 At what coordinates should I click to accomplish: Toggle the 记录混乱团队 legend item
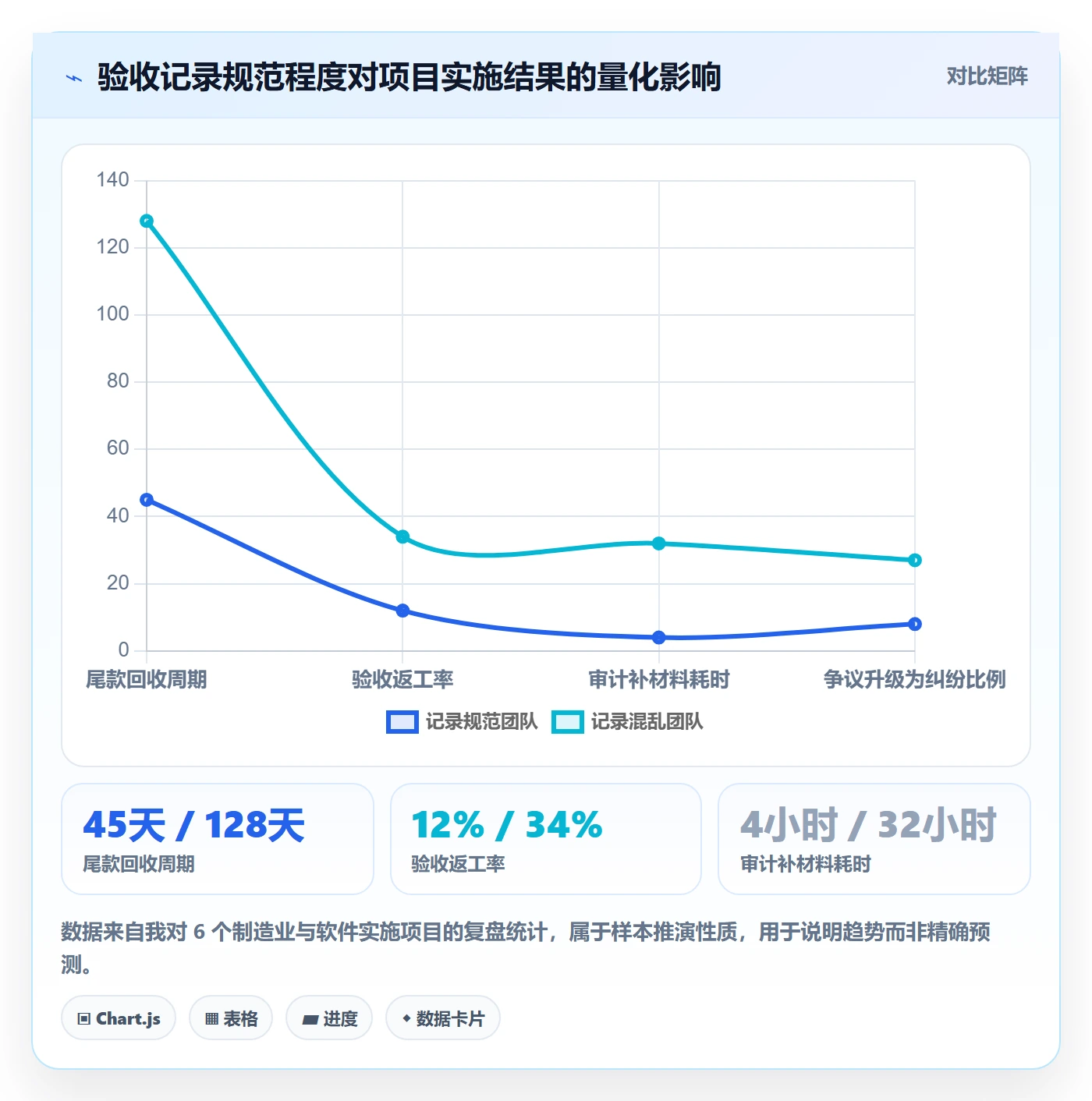pyautogui.click(x=628, y=722)
